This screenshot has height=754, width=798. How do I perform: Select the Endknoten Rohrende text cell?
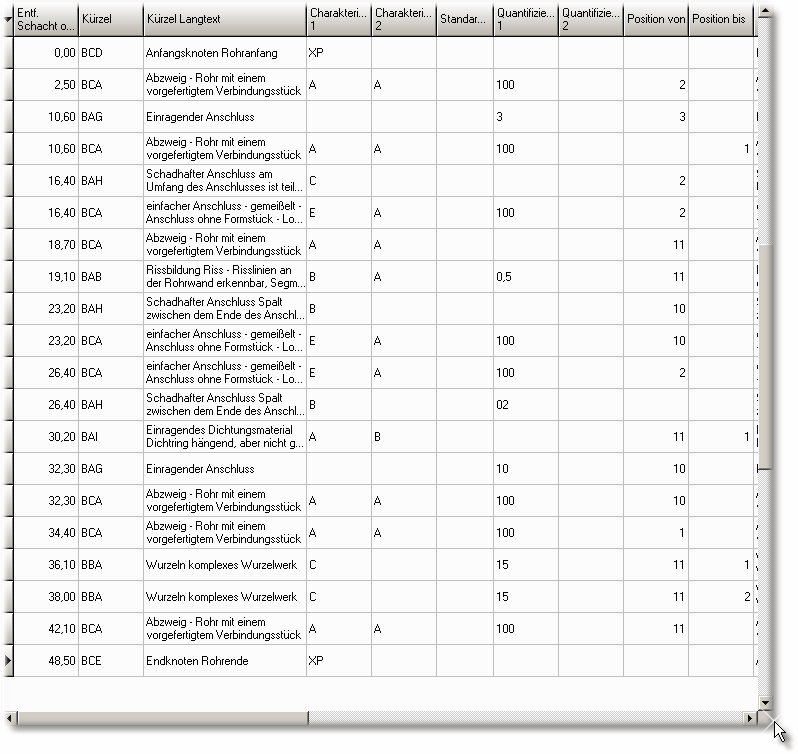224,661
